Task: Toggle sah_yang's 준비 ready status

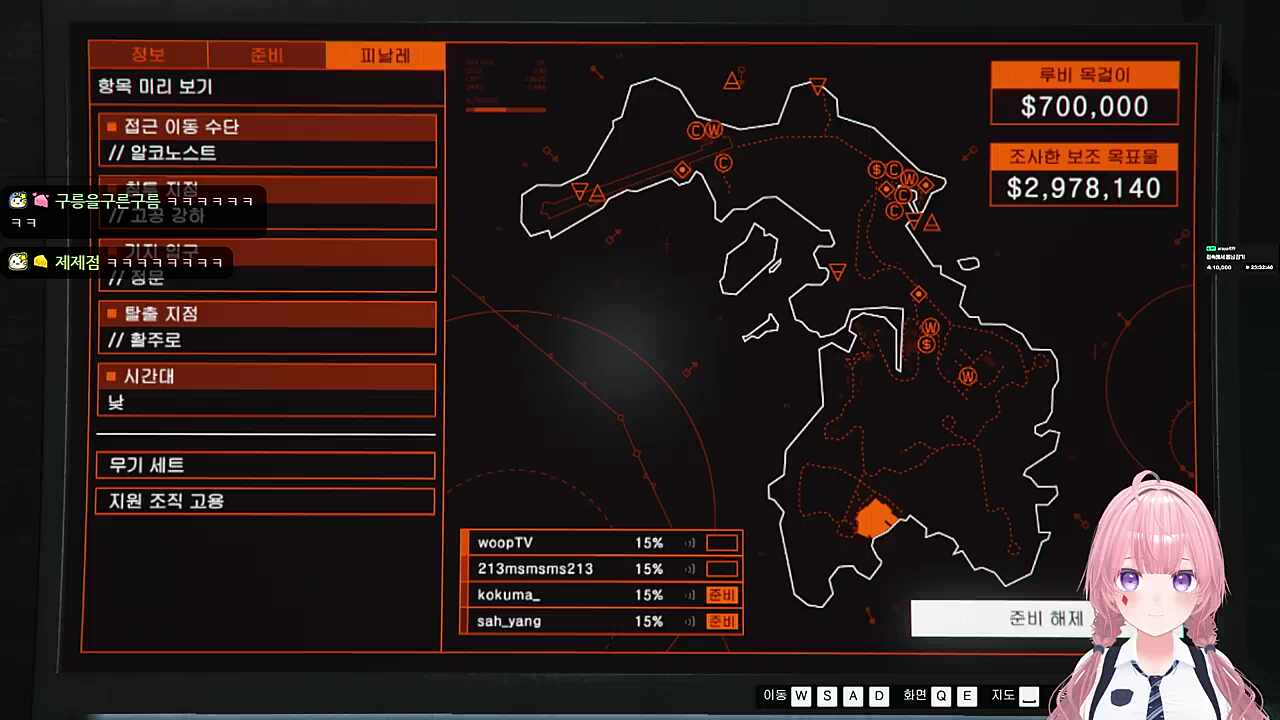Action: point(722,621)
